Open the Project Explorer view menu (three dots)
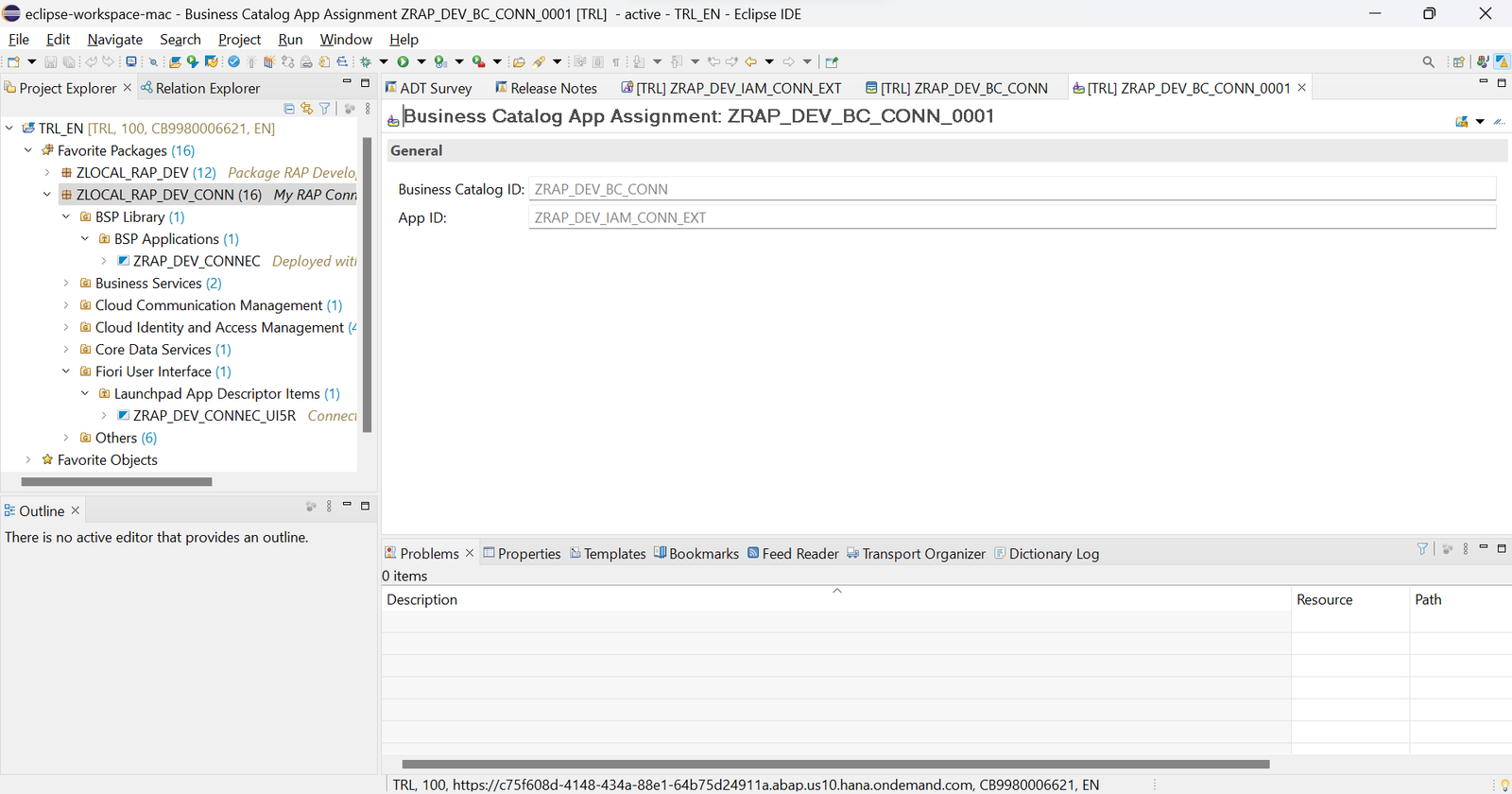Image resolution: width=1512 pixels, height=794 pixels. click(x=368, y=109)
